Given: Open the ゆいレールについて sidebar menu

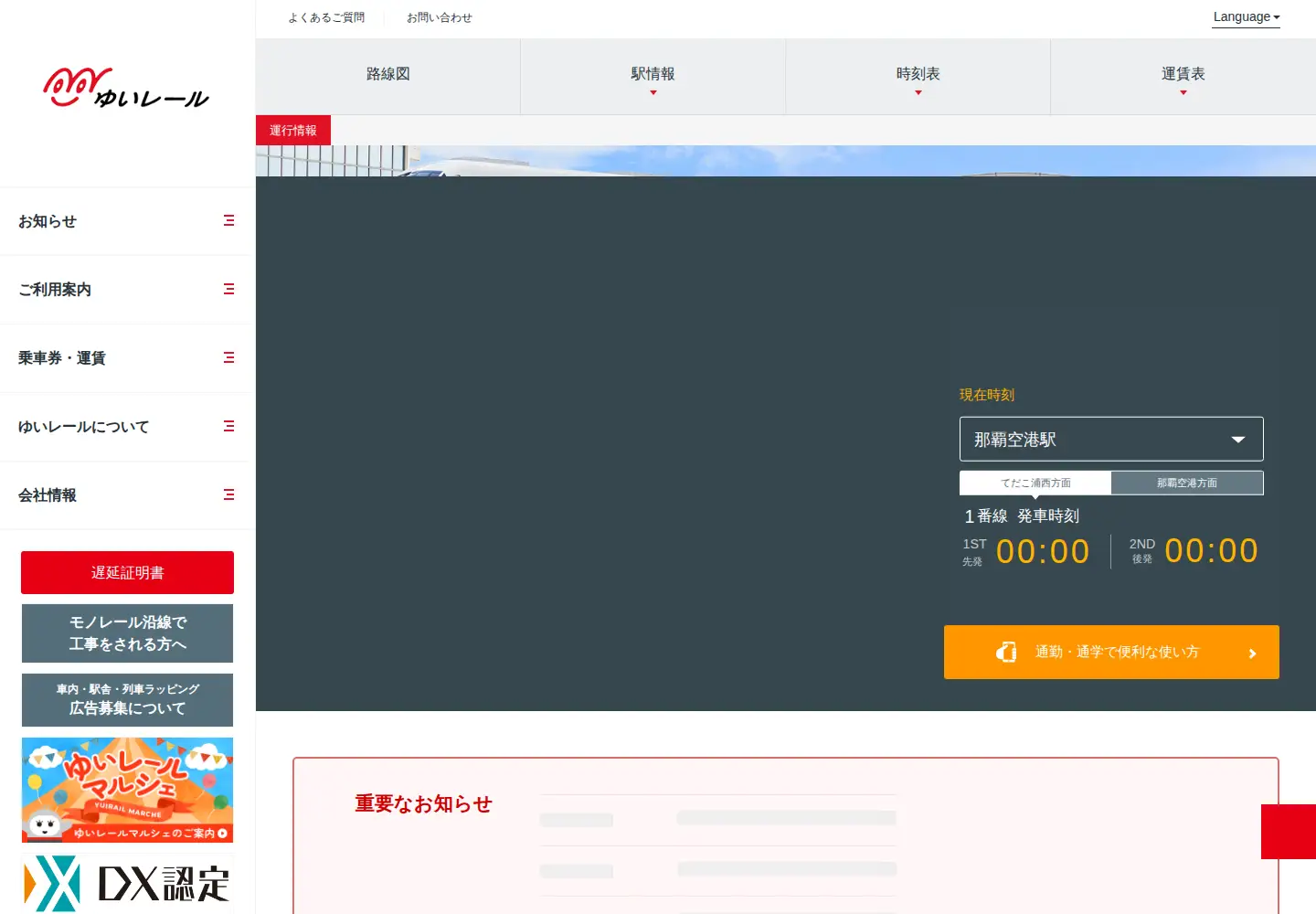Looking at the screenshot, I should click(127, 427).
